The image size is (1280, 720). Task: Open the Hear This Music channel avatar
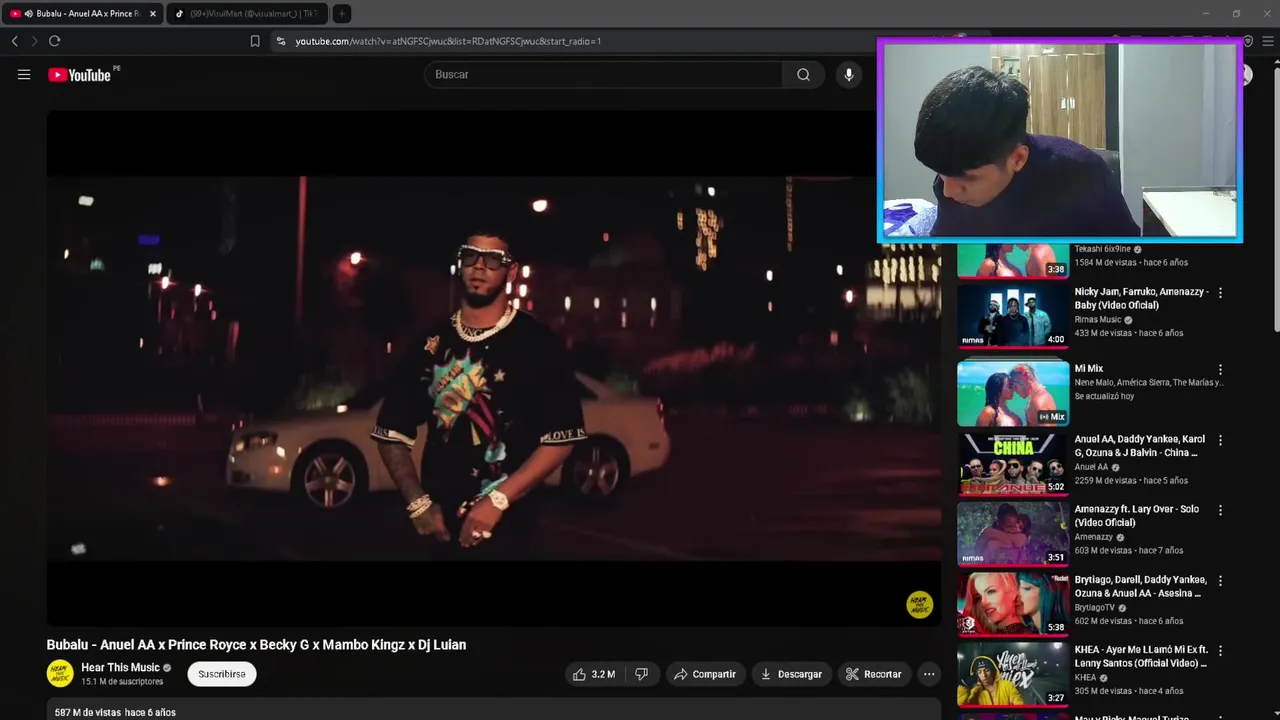(60, 674)
